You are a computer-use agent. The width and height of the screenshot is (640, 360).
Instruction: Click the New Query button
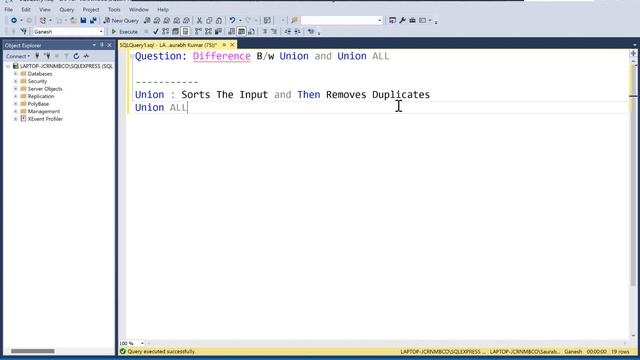(121, 20)
